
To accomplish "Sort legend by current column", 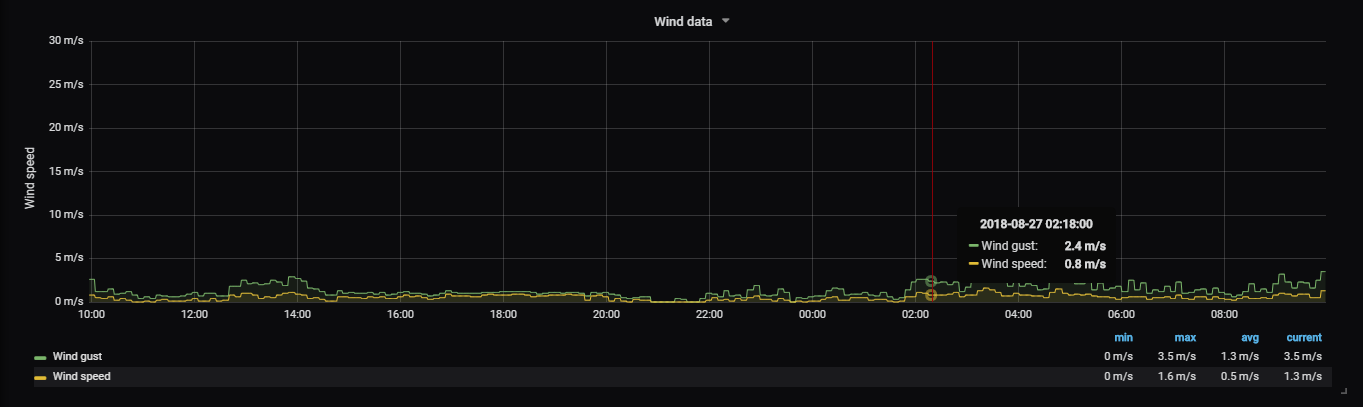I will point(1304,338).
